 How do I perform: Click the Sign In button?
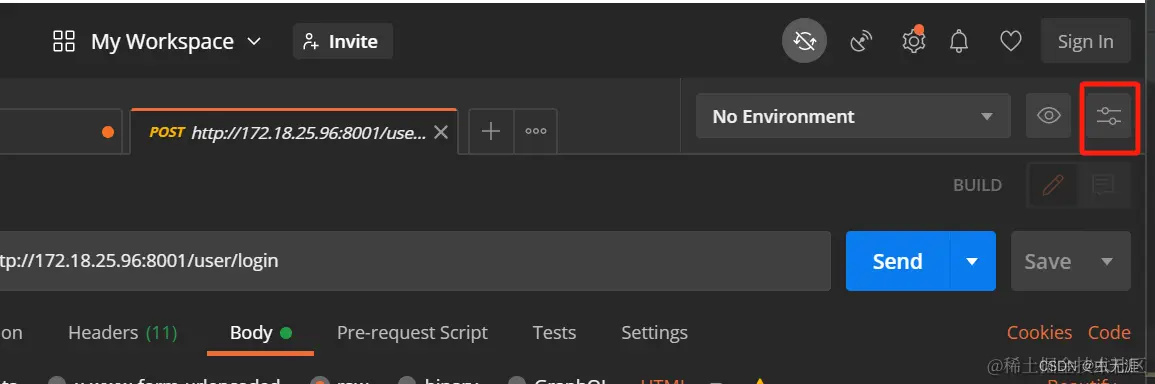1086,42
